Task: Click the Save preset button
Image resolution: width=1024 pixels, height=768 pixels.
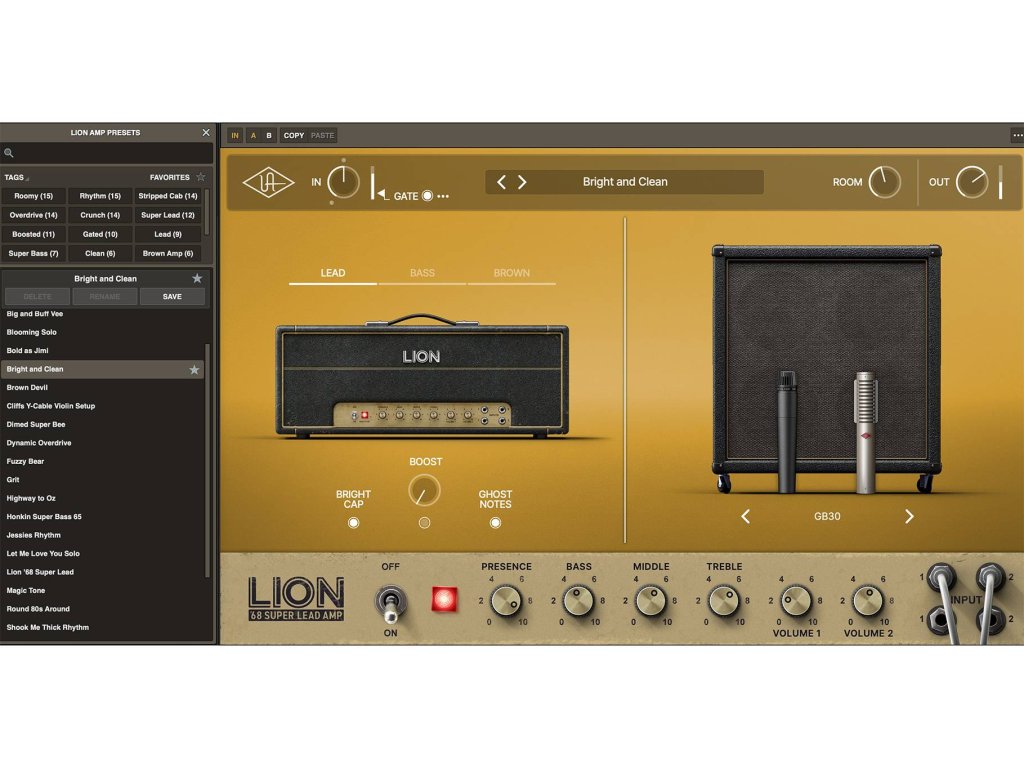Action: (172, 296)
